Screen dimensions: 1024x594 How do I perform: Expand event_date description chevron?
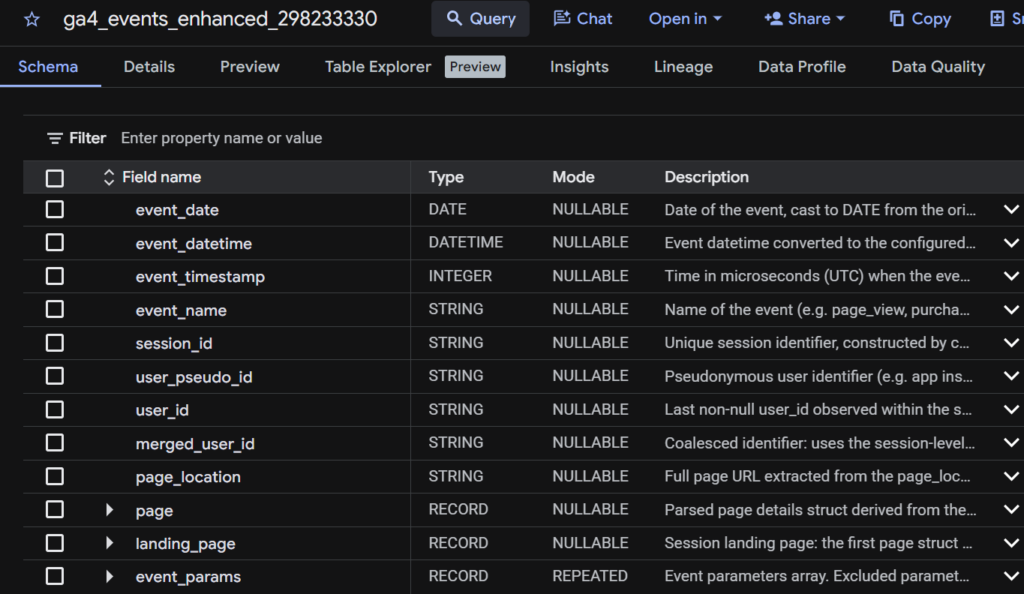tap(1011, 210)
